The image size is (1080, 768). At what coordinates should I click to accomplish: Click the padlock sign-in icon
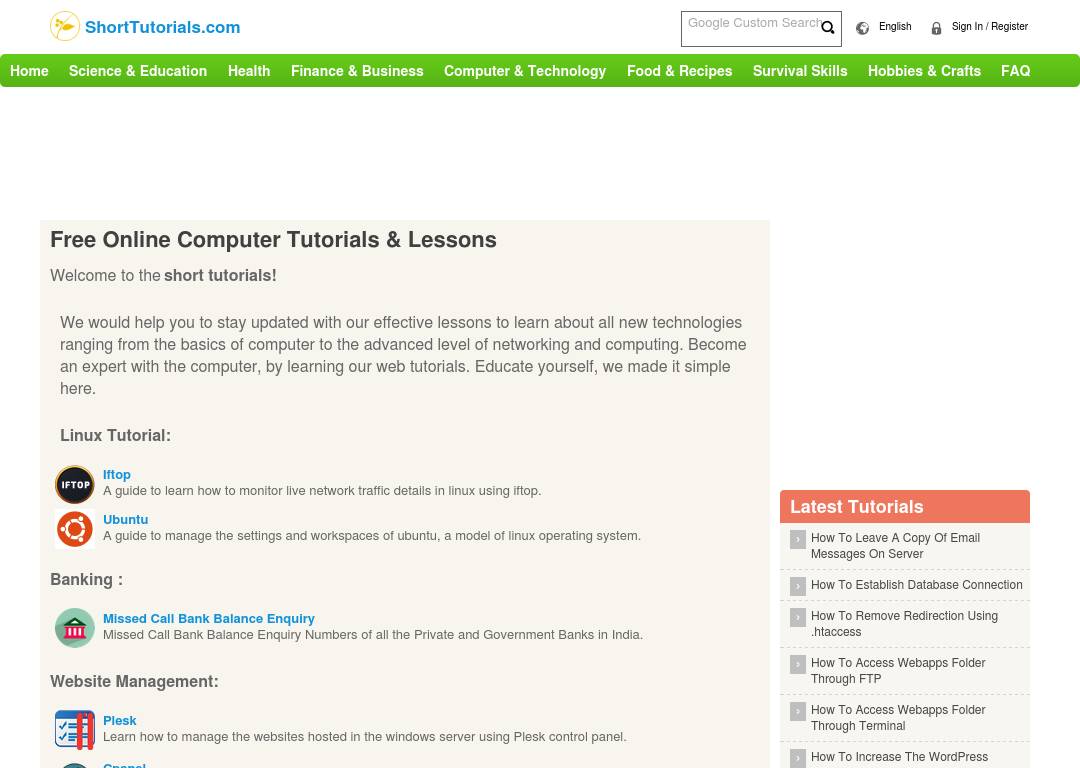tap(936, 28)
